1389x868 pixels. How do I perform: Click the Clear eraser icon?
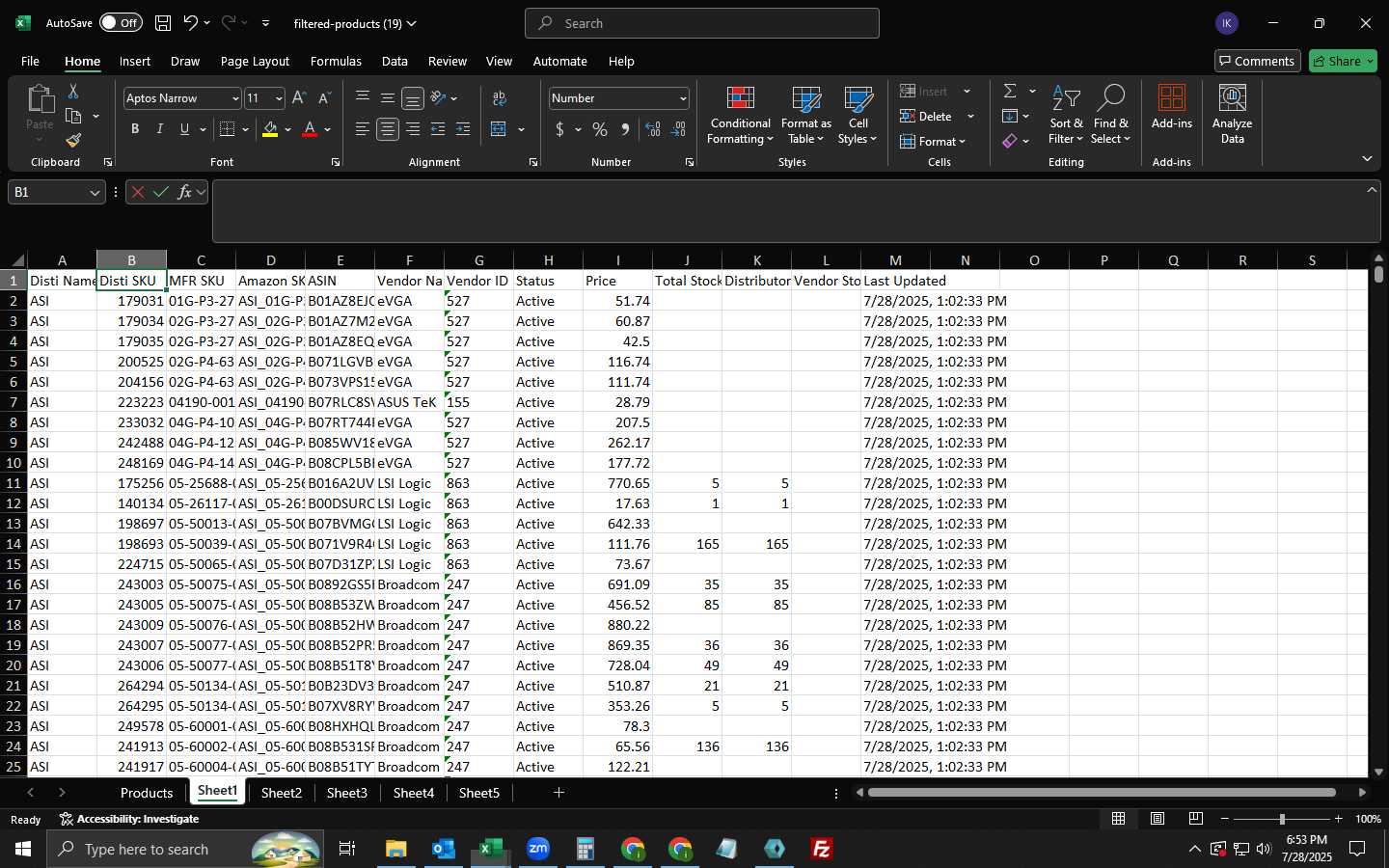click(1010, 141)
